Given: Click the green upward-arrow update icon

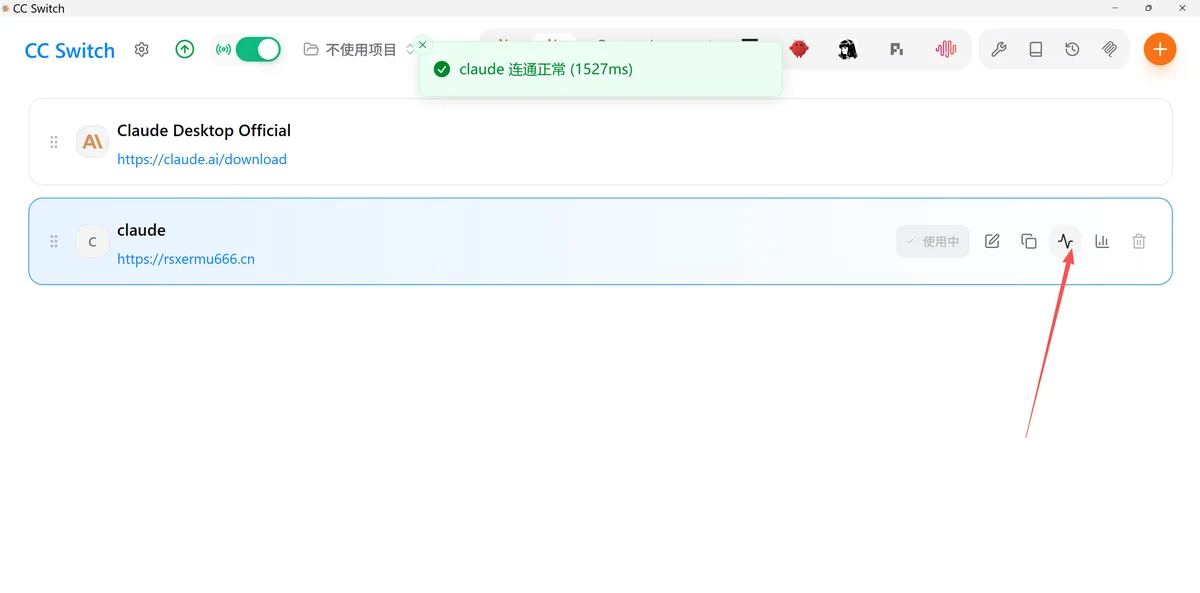Looking at the screenshot, I should [x=185, y=49].
